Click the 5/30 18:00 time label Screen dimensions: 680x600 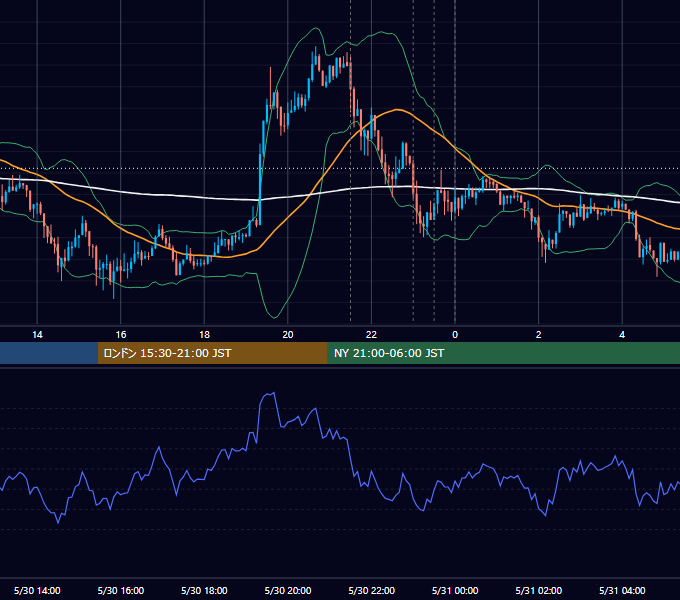[x=204, y=590]
